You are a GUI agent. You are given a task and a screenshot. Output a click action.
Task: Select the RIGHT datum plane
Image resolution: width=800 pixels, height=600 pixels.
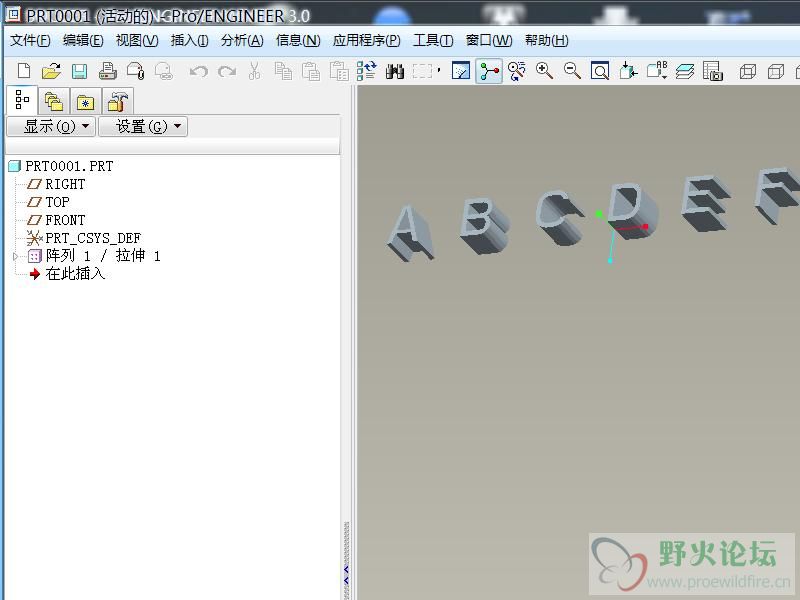coord(65,184)
